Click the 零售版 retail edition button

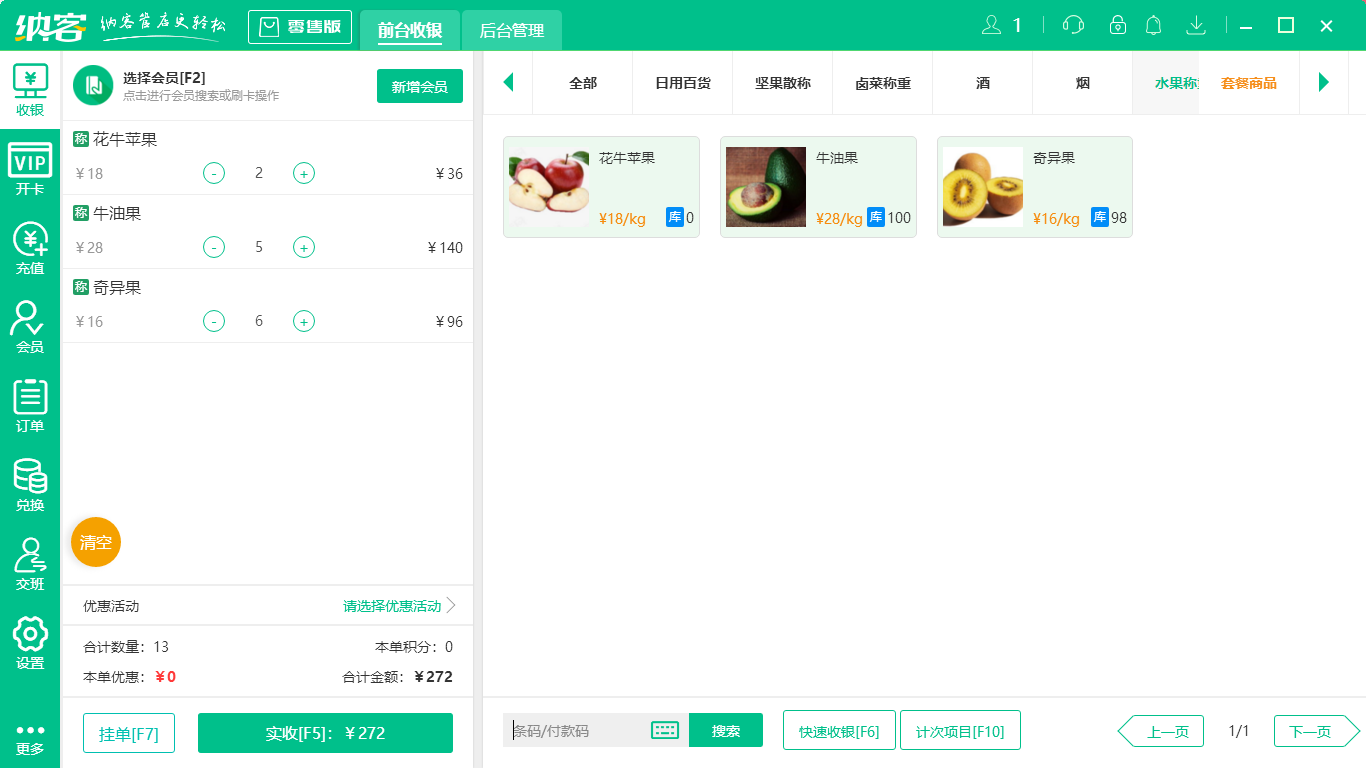click(300, 27)
